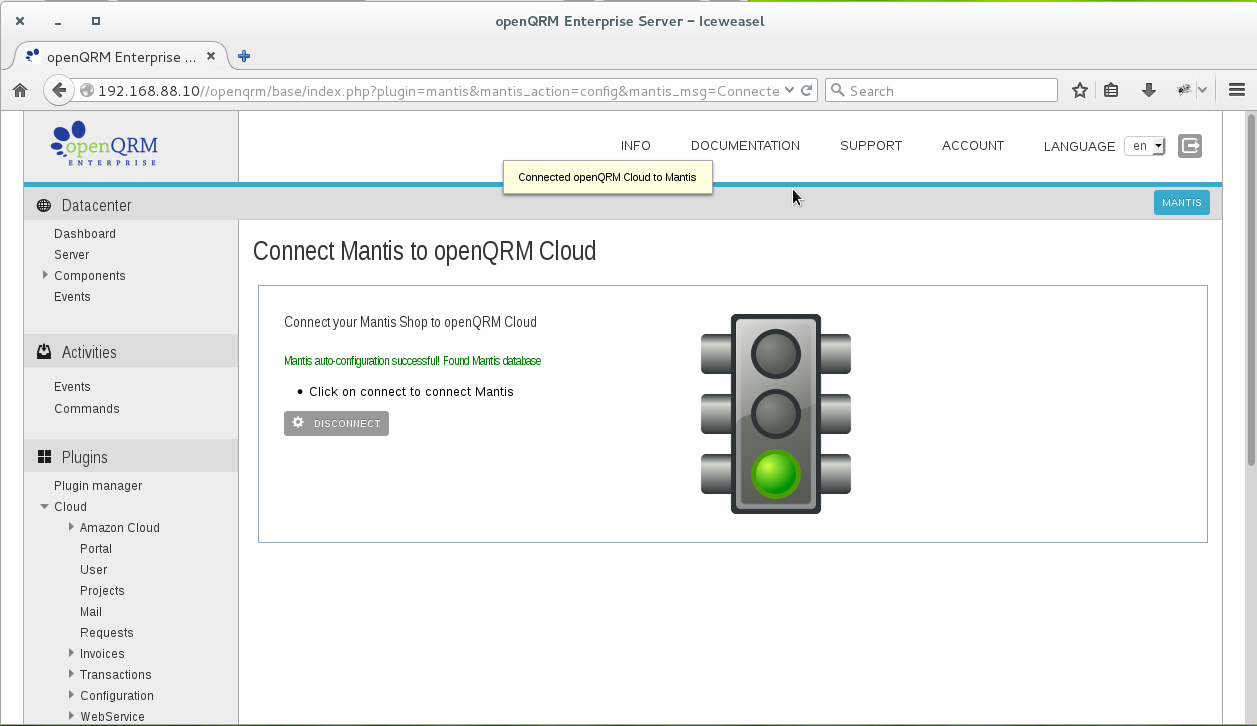
Task: Click the logout icon next to language
Action: point(1190,146)
